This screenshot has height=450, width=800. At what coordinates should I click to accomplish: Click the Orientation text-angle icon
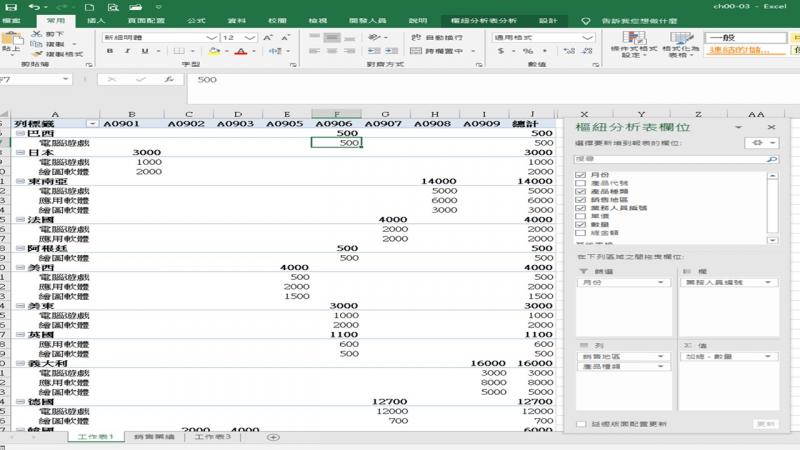click(374, 37)
